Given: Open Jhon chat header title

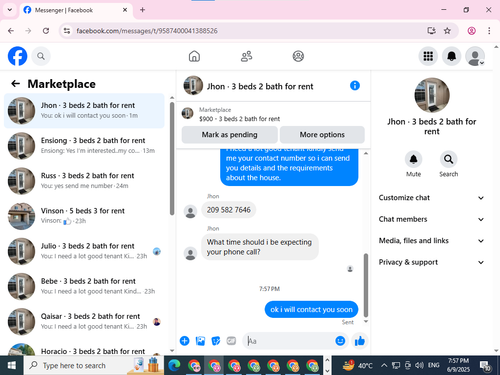Looking at the screenshot, I should click(260, 87).
